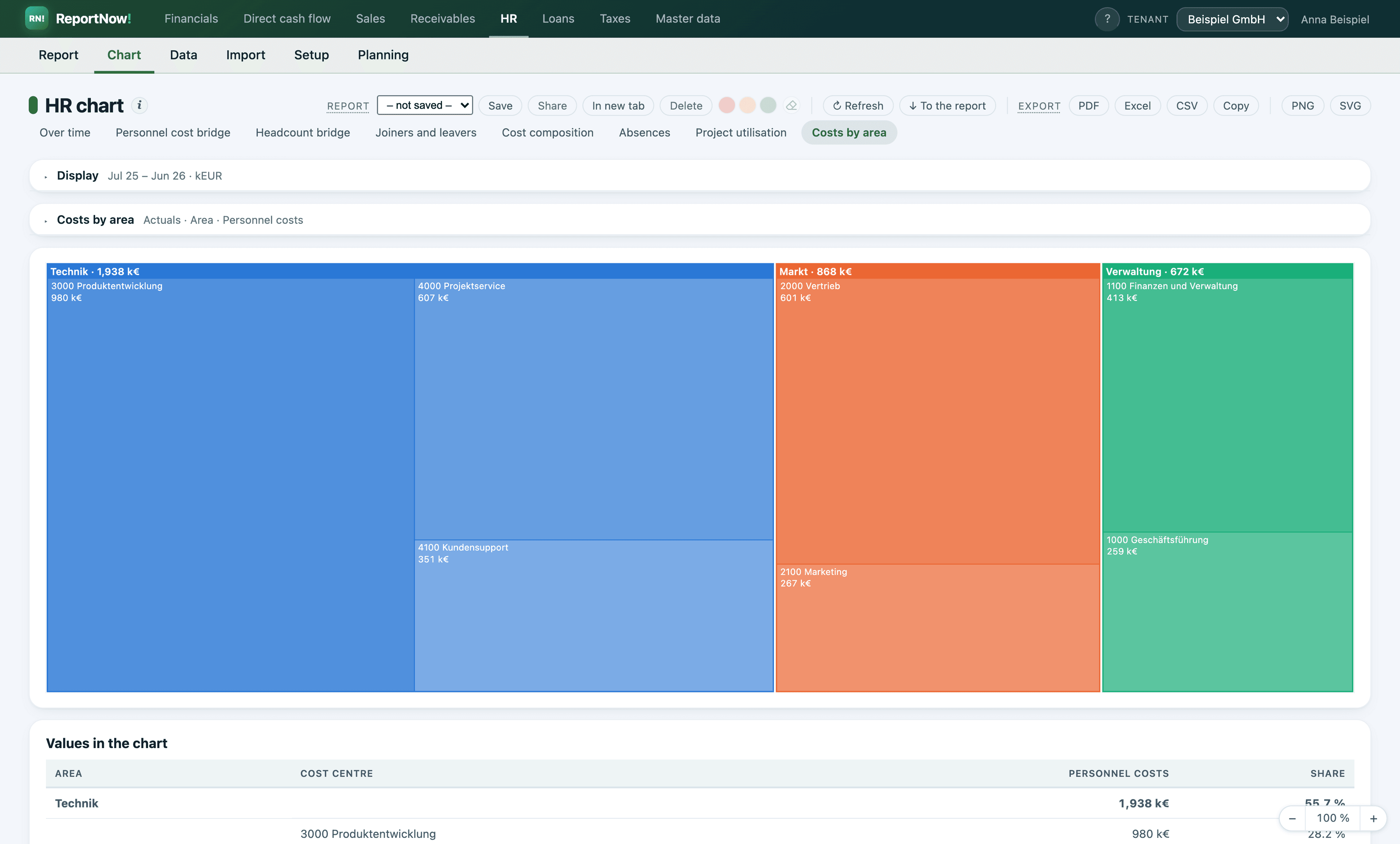Zoom out with the minus button
1400x844 pixels.
(1292, 818)
